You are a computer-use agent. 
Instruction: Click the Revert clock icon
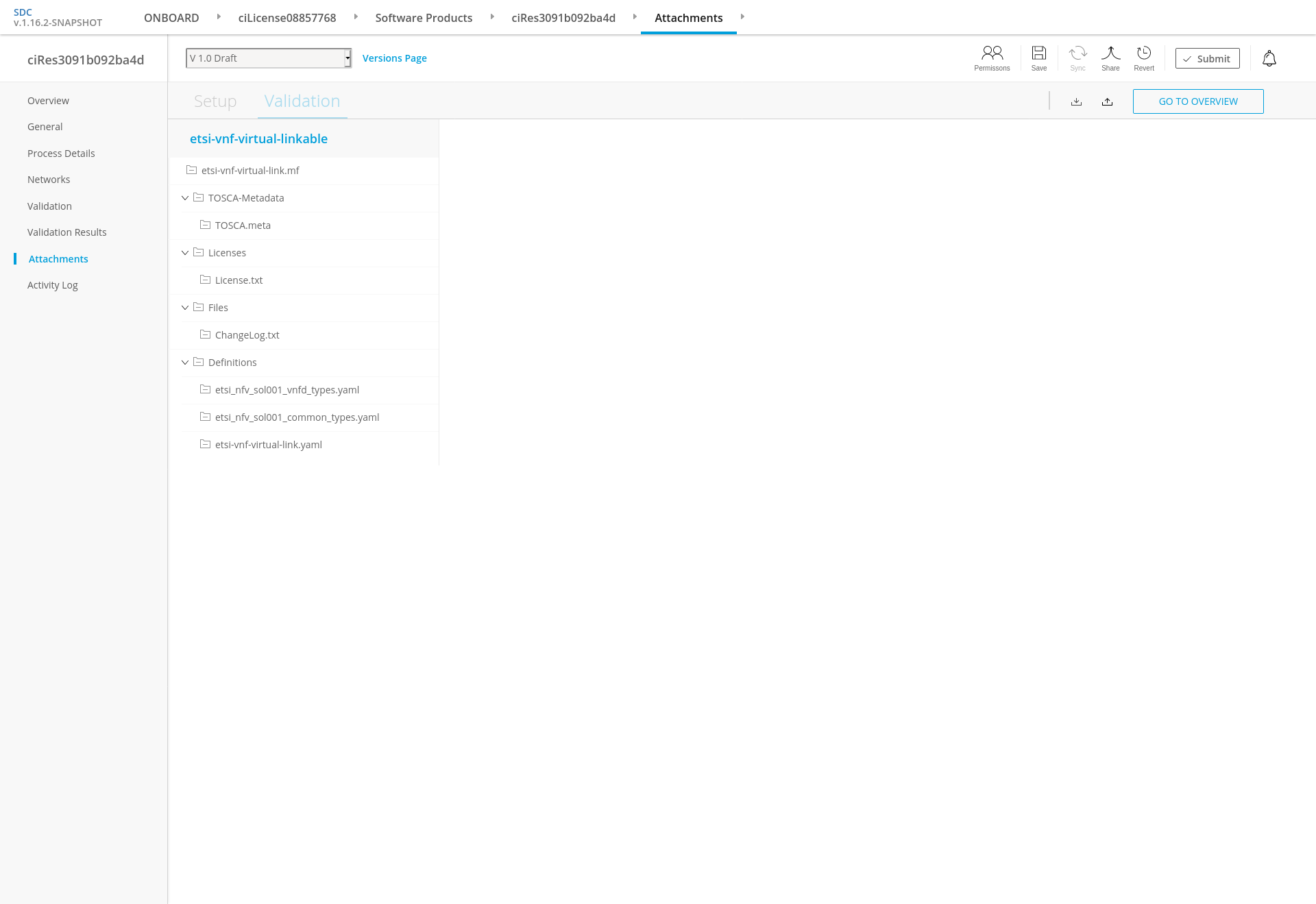point(1143,53)
